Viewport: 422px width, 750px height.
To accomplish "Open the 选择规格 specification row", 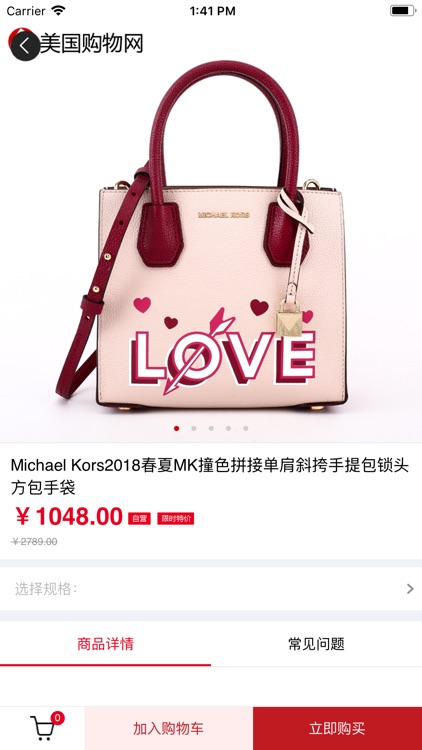I will coord(211,589).
